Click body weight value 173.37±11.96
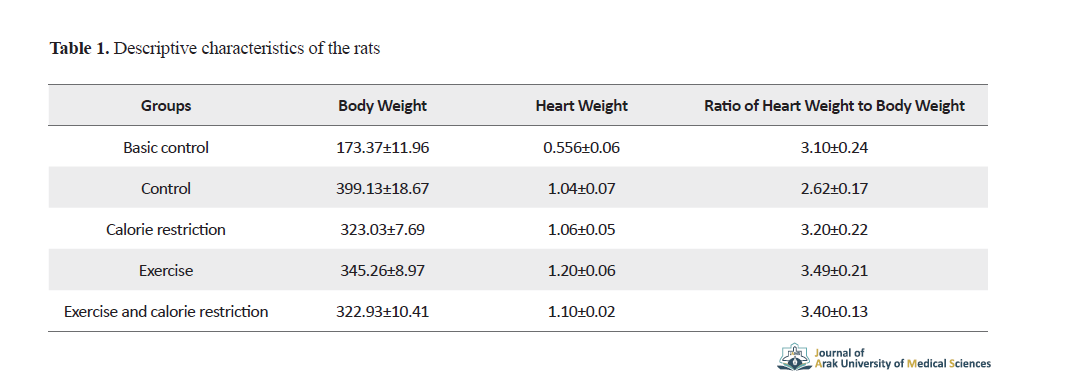Image resolution: width=1066 pixels, height=391 pixels. pos(383,148)
